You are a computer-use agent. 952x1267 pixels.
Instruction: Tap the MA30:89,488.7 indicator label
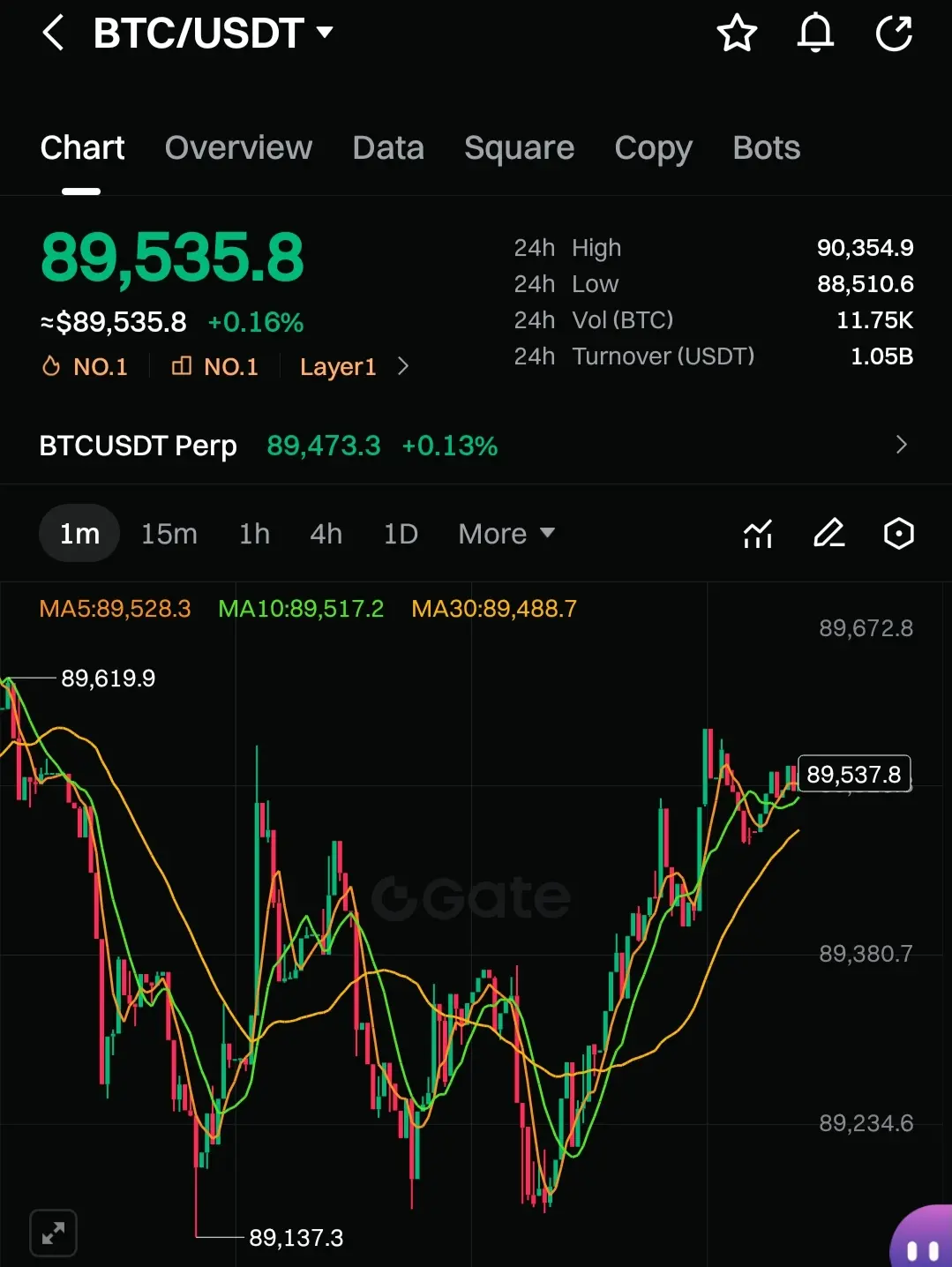(x=494, y=609)
